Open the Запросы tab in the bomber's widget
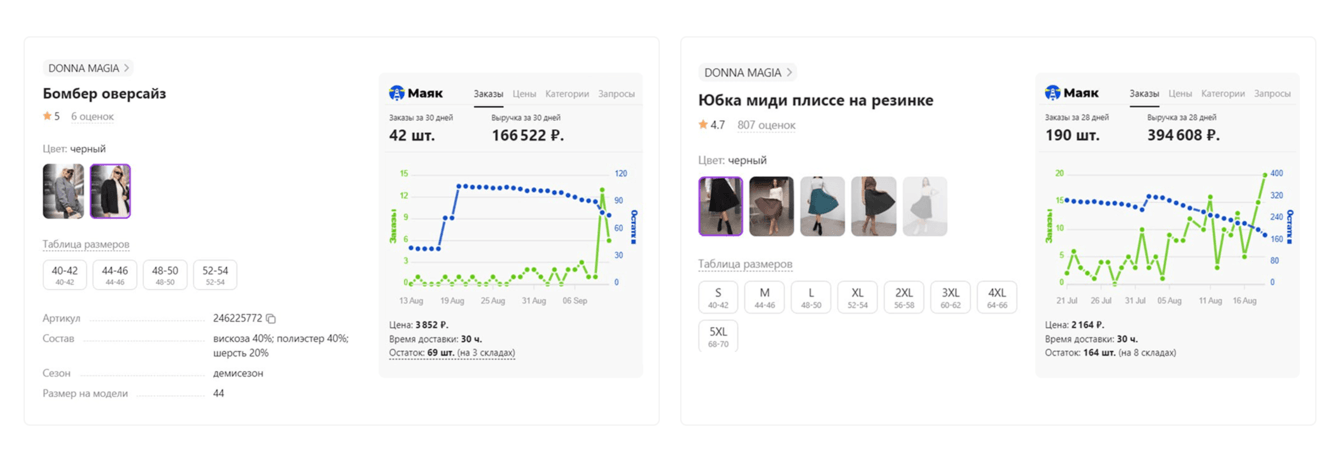1340x462 pixels. (616, 94)
